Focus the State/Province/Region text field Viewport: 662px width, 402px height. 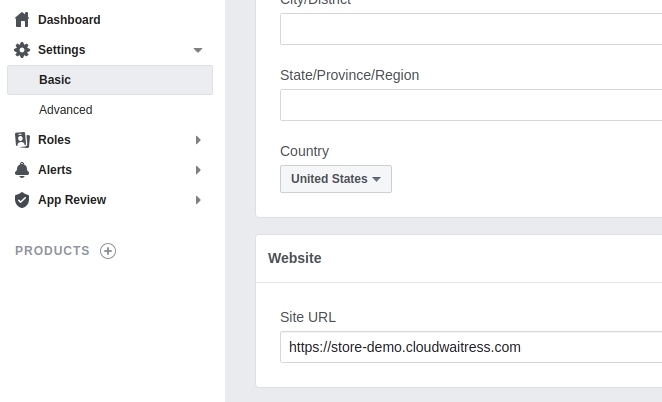470,105
